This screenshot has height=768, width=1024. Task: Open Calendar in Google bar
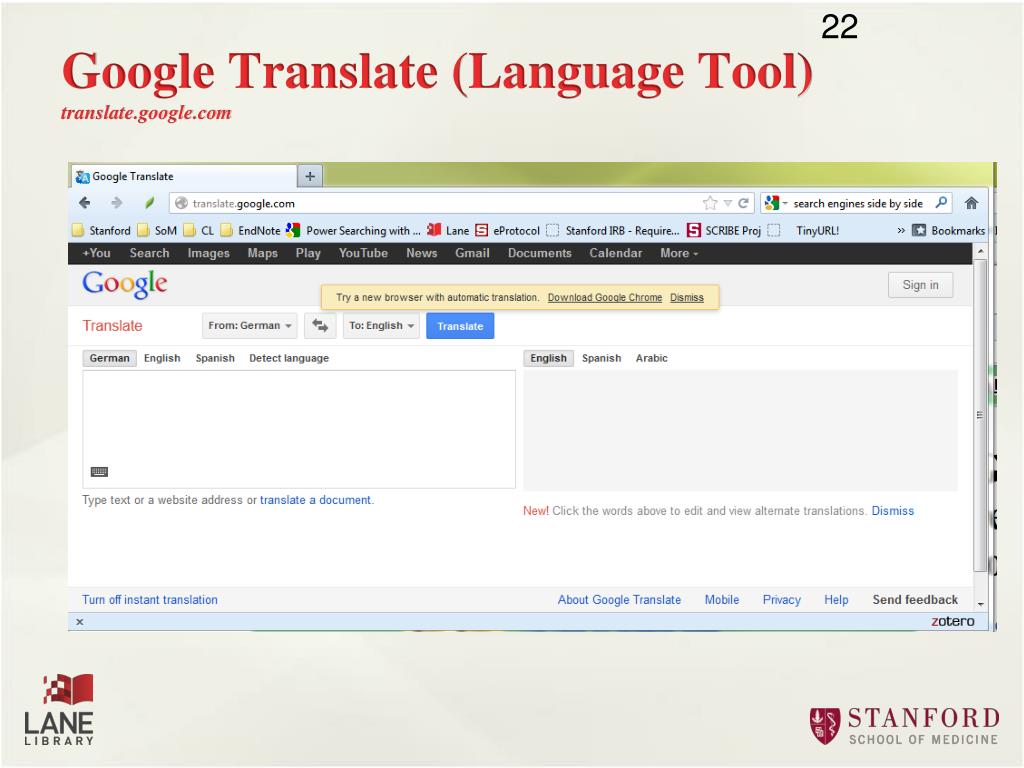click(615, 253)
